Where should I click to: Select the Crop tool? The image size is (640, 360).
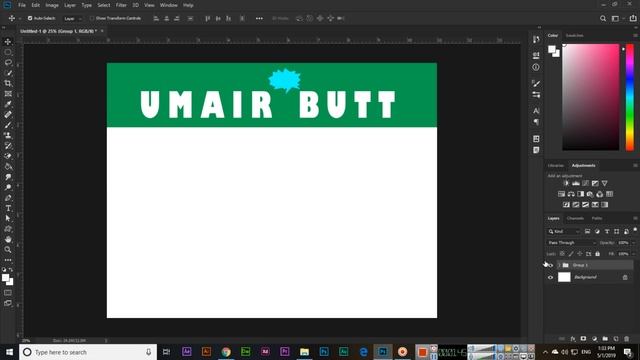click(8, 83)
